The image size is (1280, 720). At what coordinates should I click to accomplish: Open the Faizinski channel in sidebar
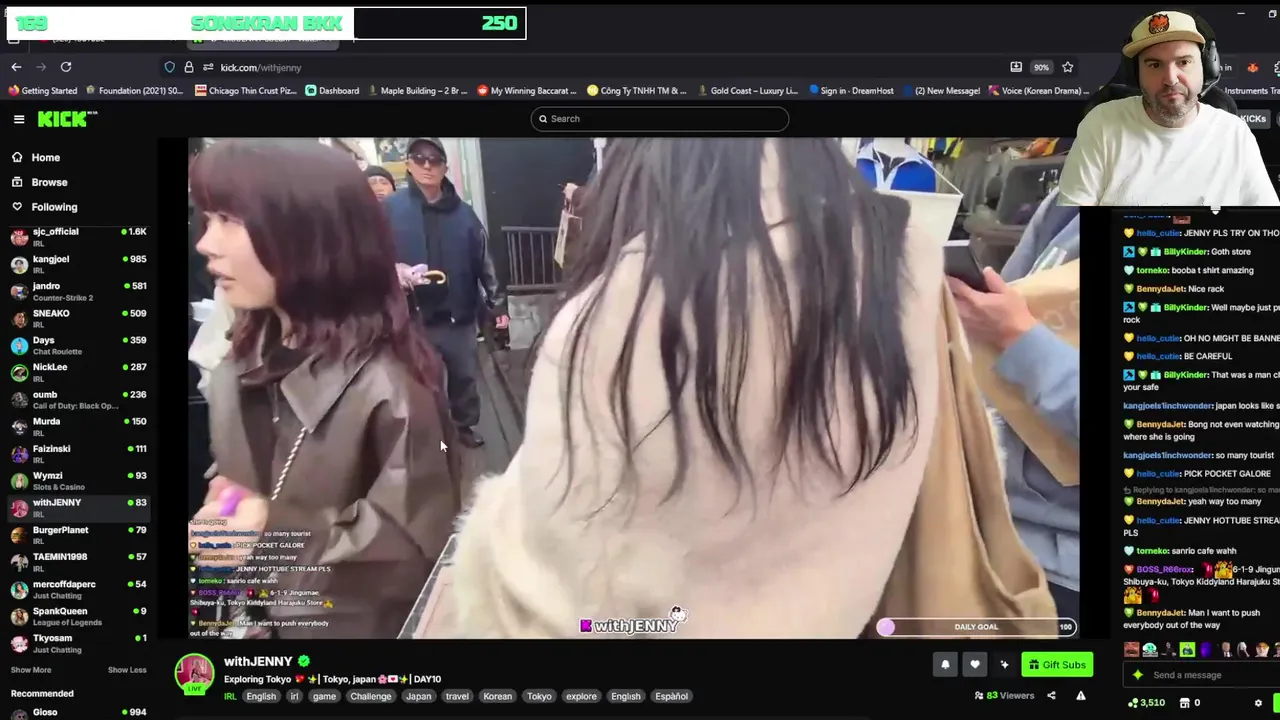point(78,453)
